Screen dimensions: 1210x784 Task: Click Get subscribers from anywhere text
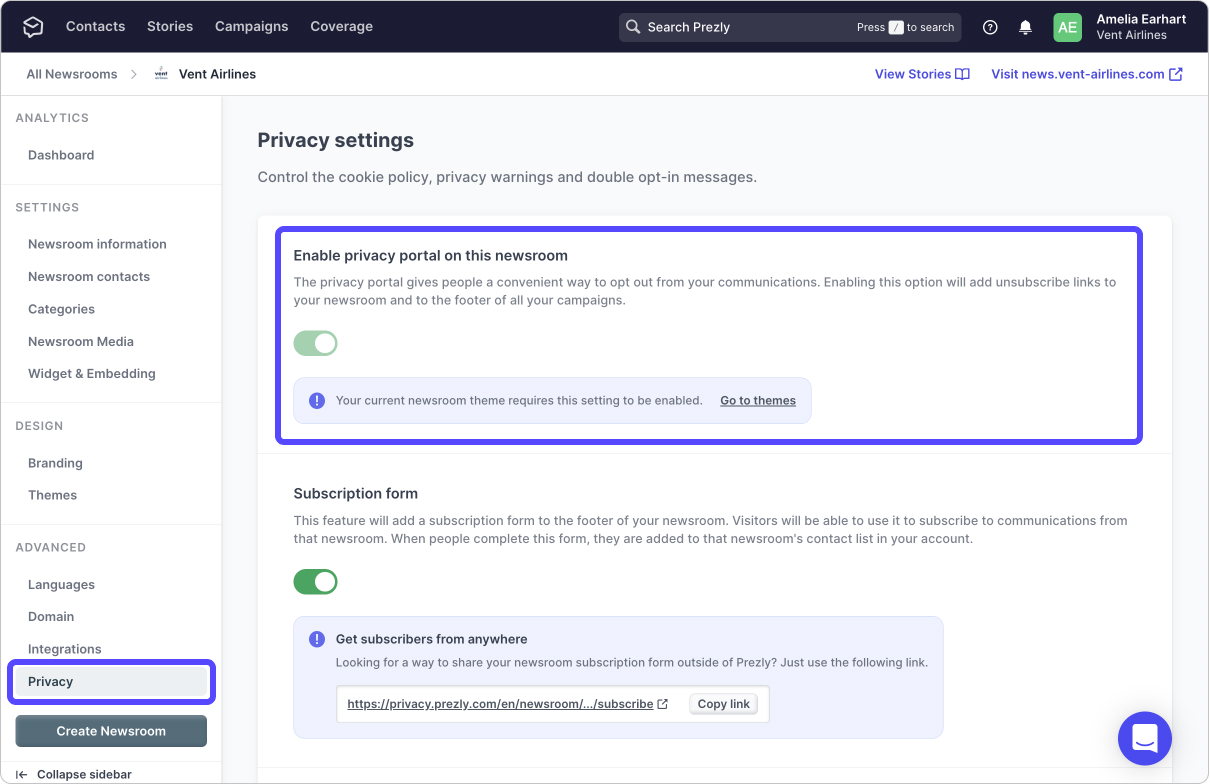point(432,639)
